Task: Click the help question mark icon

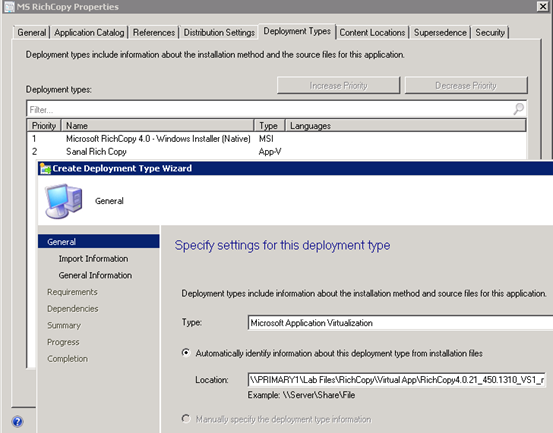Action: click(x=17, y=421)
